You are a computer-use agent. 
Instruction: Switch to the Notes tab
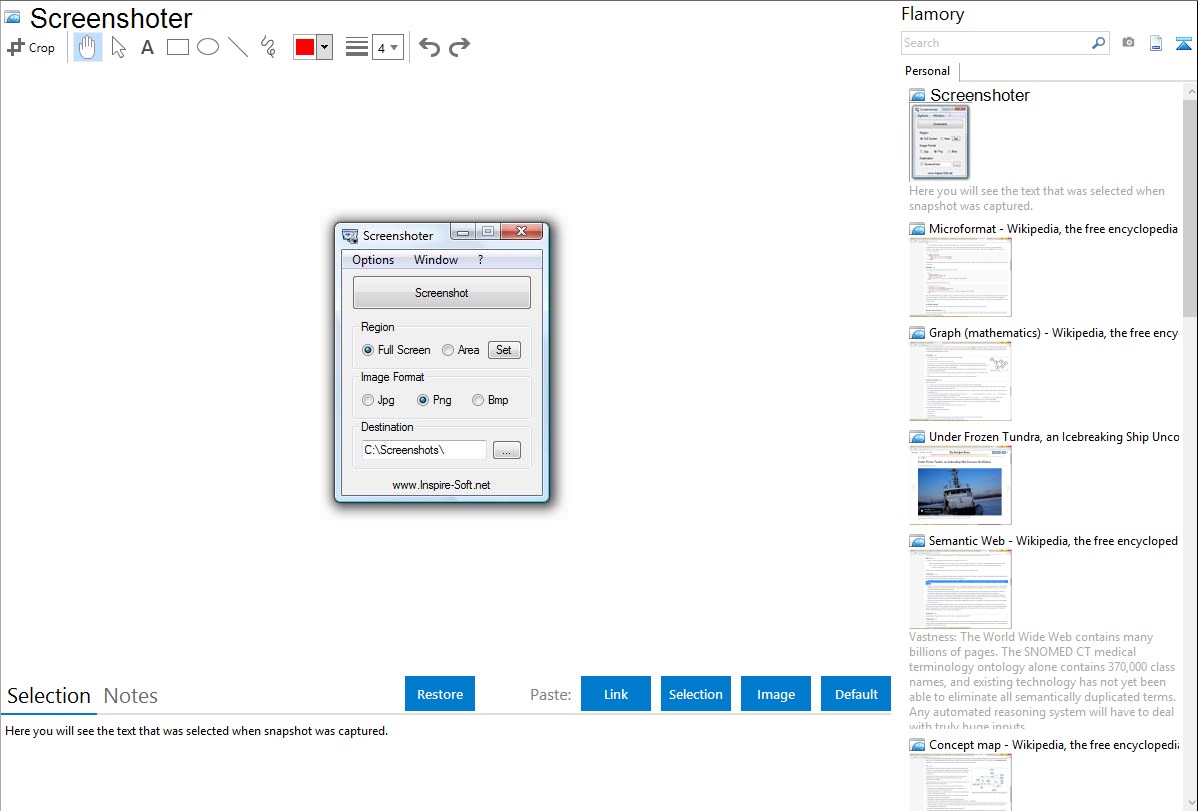[131, 696]
